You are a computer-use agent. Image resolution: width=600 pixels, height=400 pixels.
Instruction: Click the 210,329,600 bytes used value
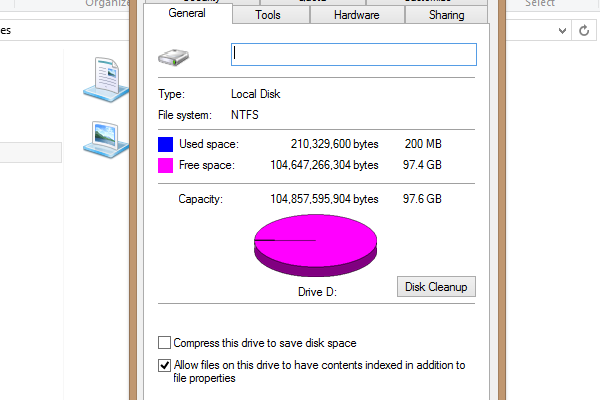tap(334, 144)
